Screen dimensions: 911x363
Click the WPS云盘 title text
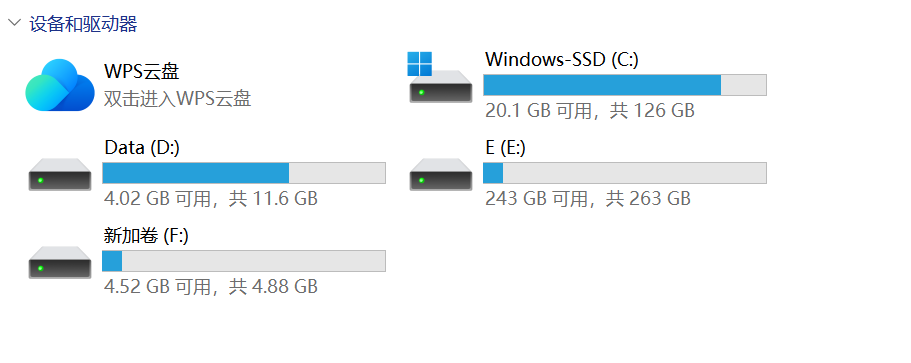coord(141,71)
